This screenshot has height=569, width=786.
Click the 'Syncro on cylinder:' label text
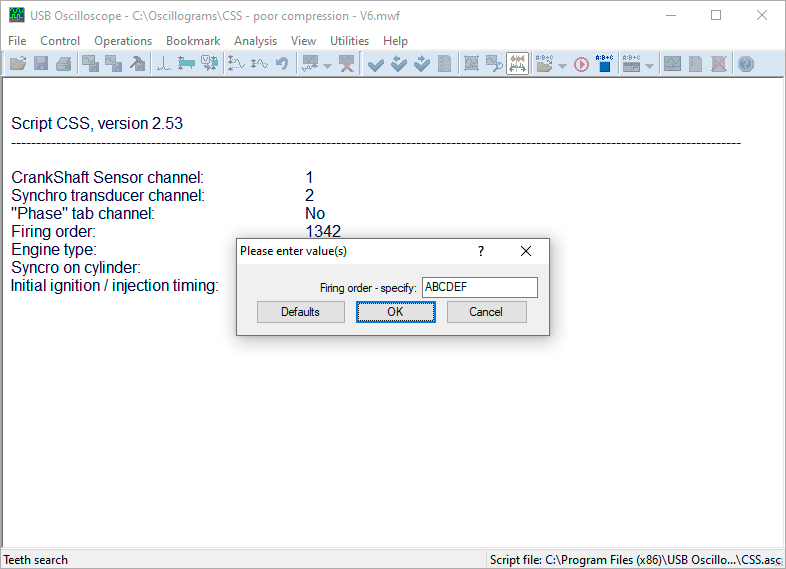point(76,268)
